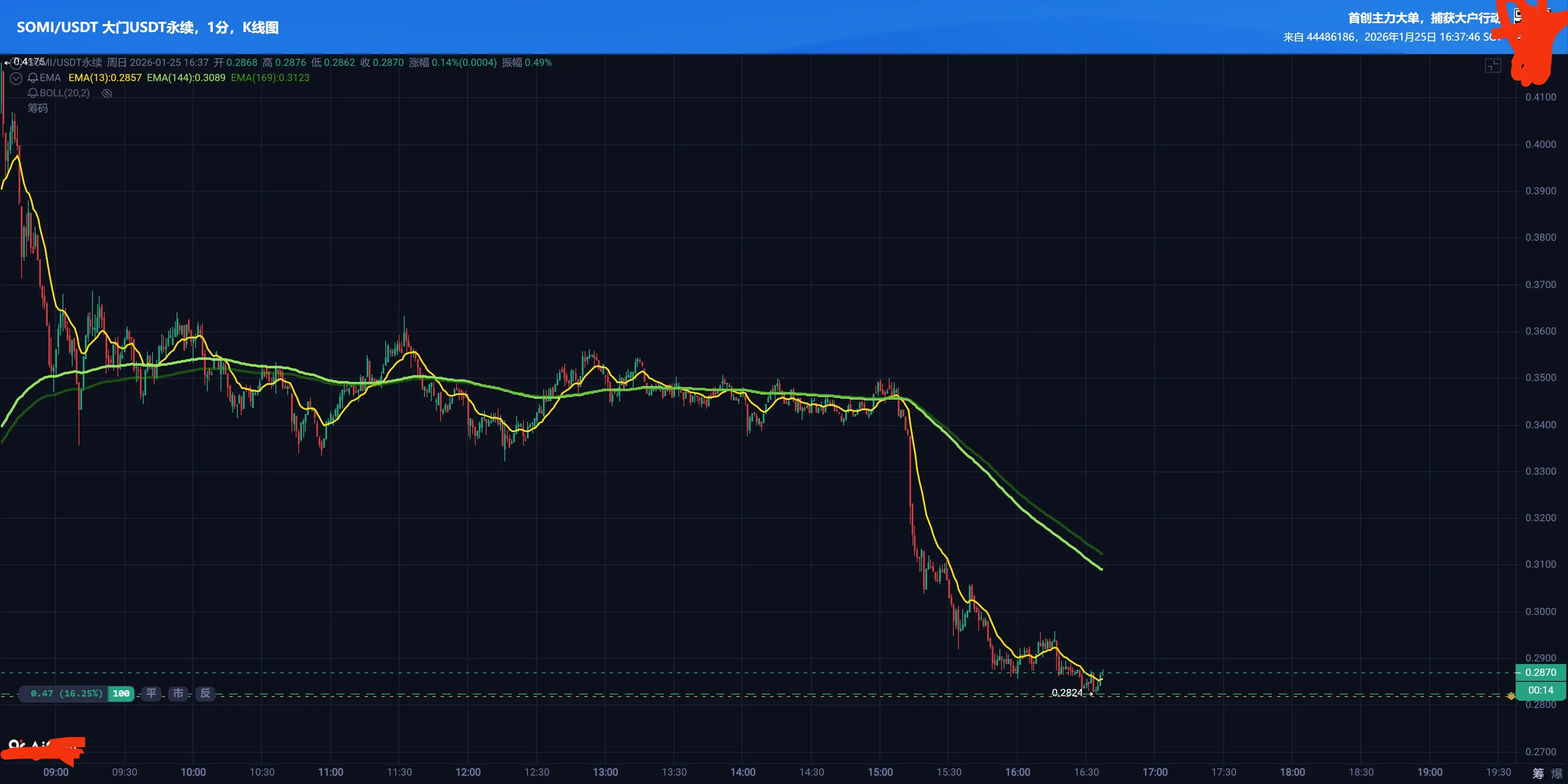Viewport: 1568px width, 784px height.
Task: Click the EMA alert bell icon
Action: (x=33, y=78)
